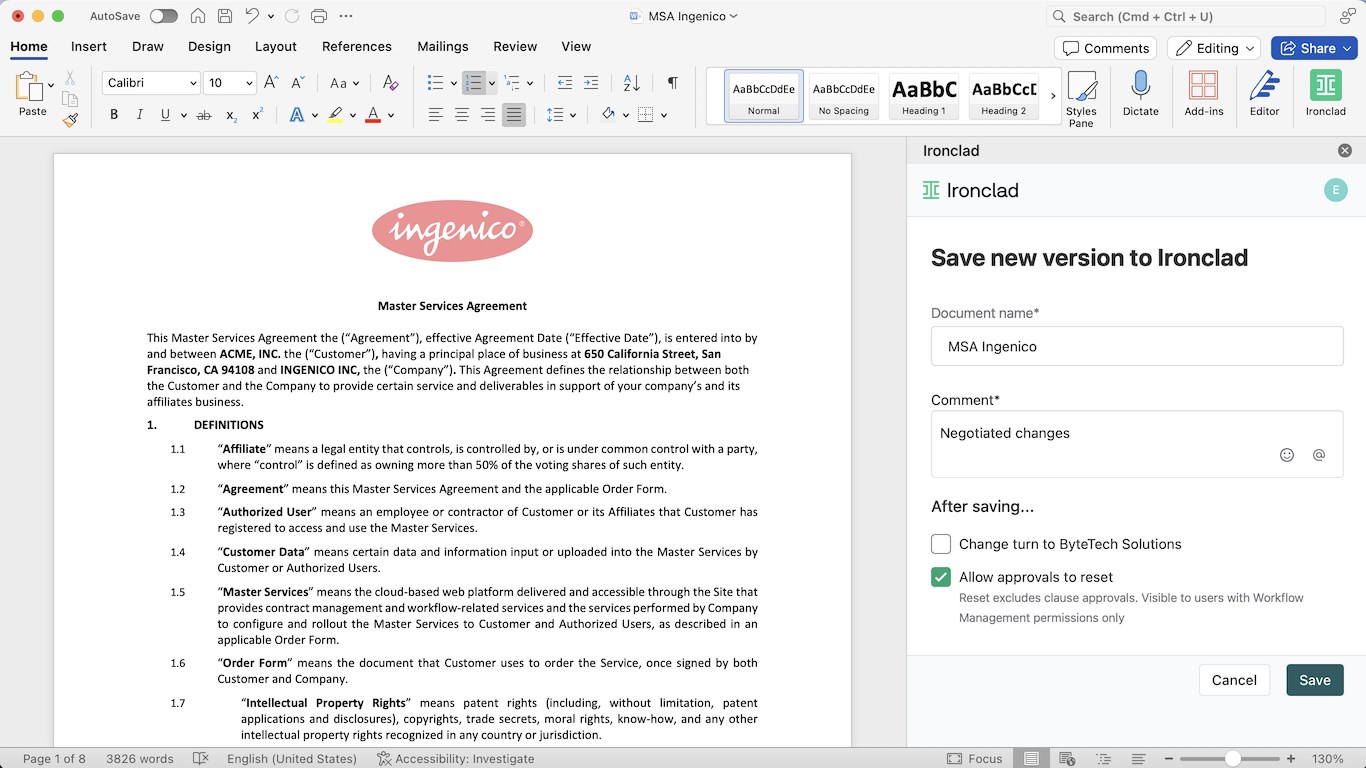
Task: Toggle the AutoSave switch
Action: [163, 16]
